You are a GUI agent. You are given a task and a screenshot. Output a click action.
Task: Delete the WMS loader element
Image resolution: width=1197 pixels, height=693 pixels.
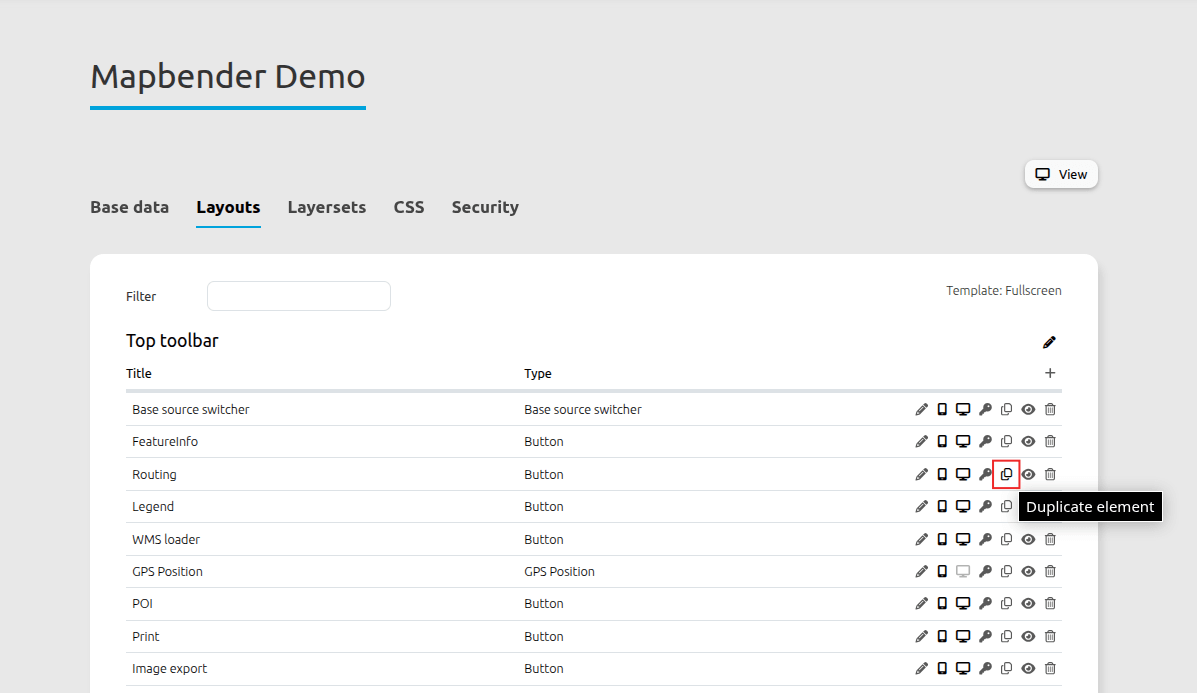tap(1050, 540)
